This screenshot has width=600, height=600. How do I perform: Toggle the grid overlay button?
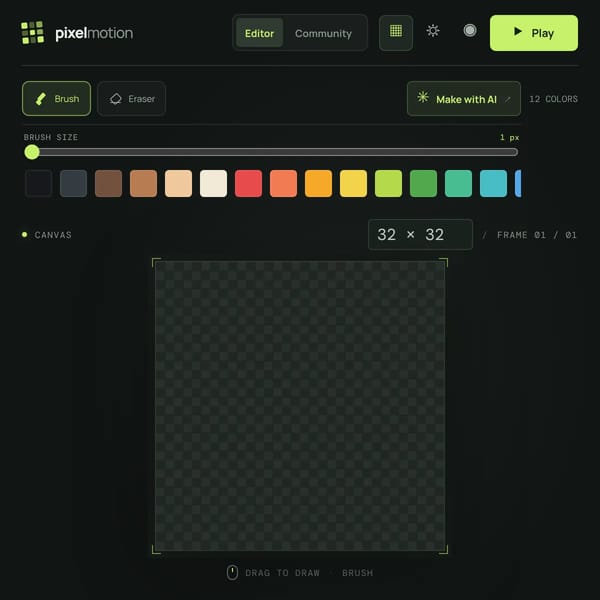coord(396,33)
